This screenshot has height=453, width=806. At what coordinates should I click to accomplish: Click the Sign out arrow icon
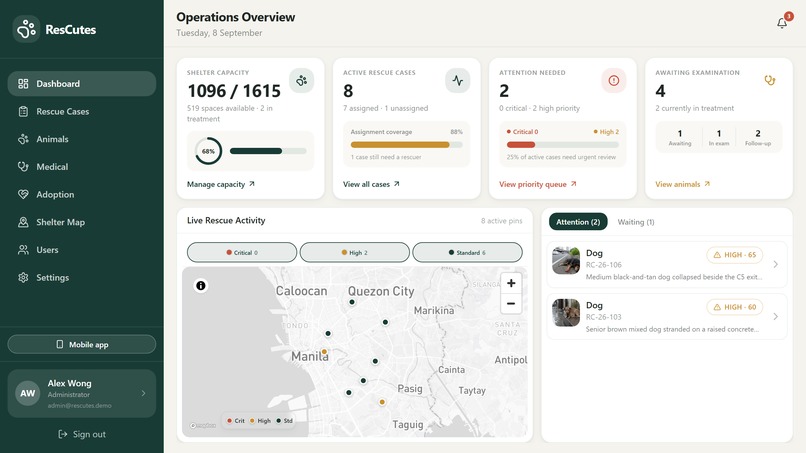pyautogui.click(x=62, y=434)
